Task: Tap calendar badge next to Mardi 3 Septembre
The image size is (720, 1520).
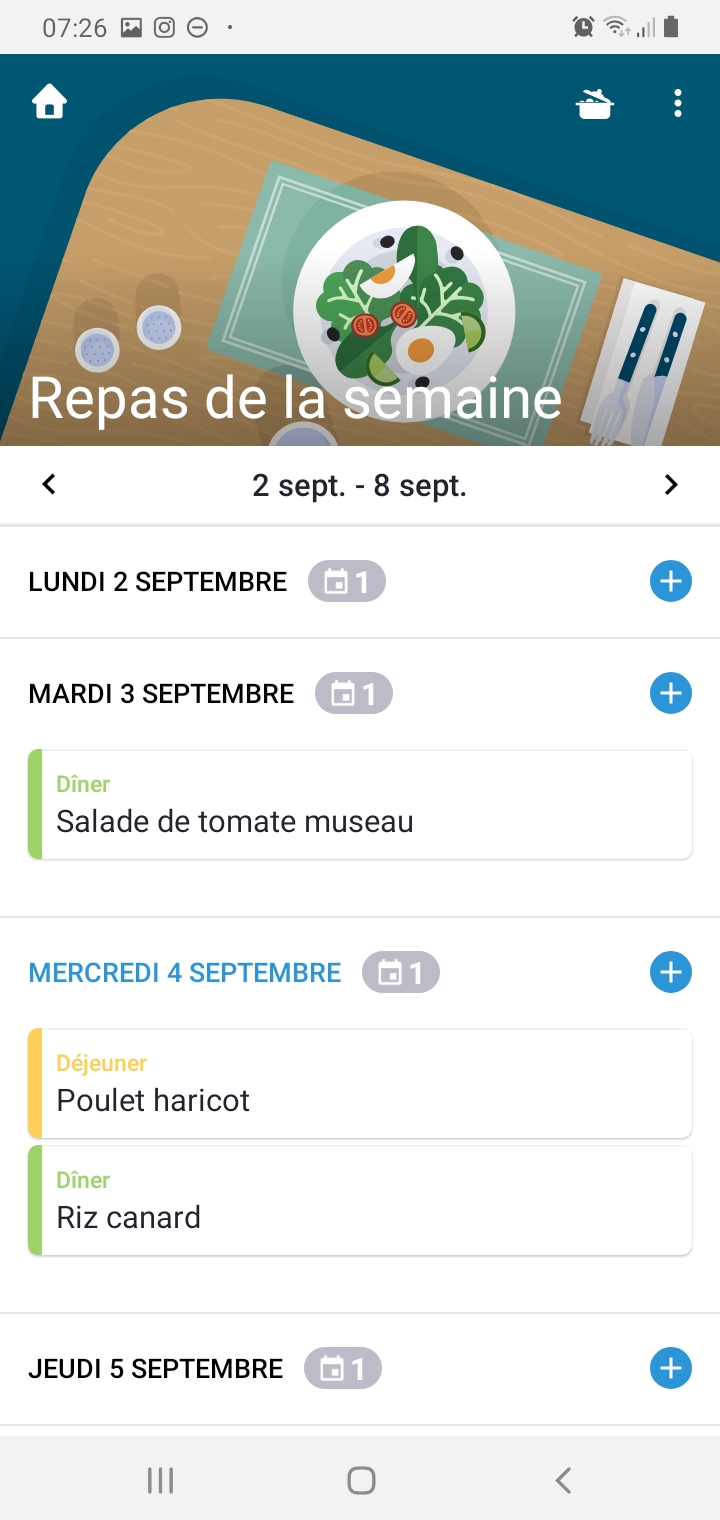Action: pyautogui.click(x=353, y=694)
